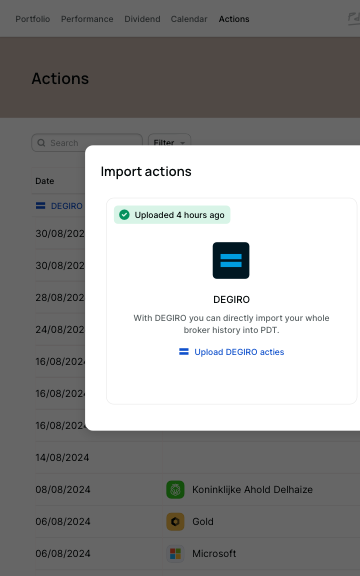Click the green uploaded checkmark icon

124,215
